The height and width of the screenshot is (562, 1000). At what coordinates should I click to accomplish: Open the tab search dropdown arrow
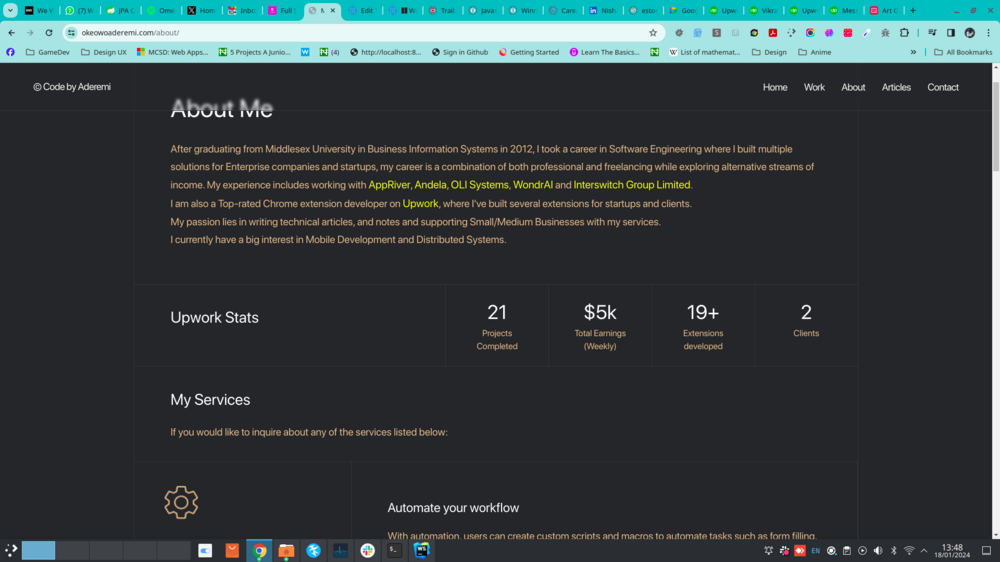10,10
